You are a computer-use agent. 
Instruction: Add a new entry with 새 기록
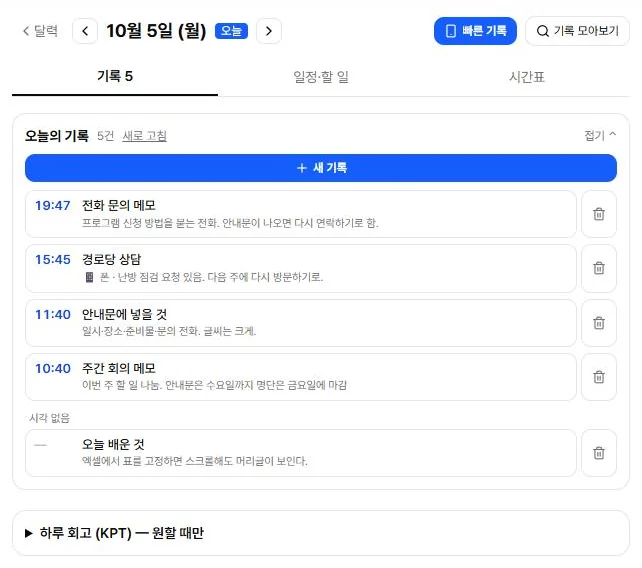point(321,168)
